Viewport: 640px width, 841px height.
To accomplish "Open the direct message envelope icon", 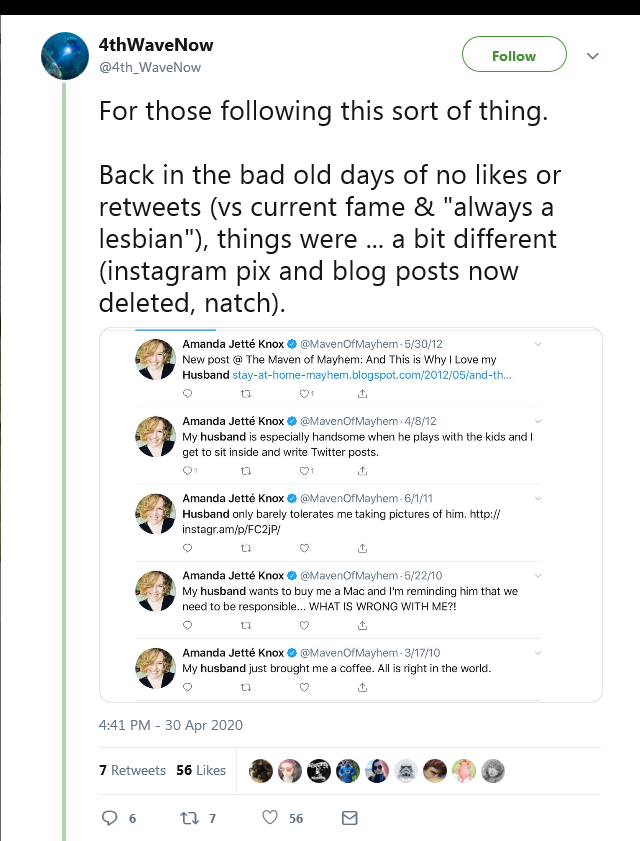I will (350, 818).
